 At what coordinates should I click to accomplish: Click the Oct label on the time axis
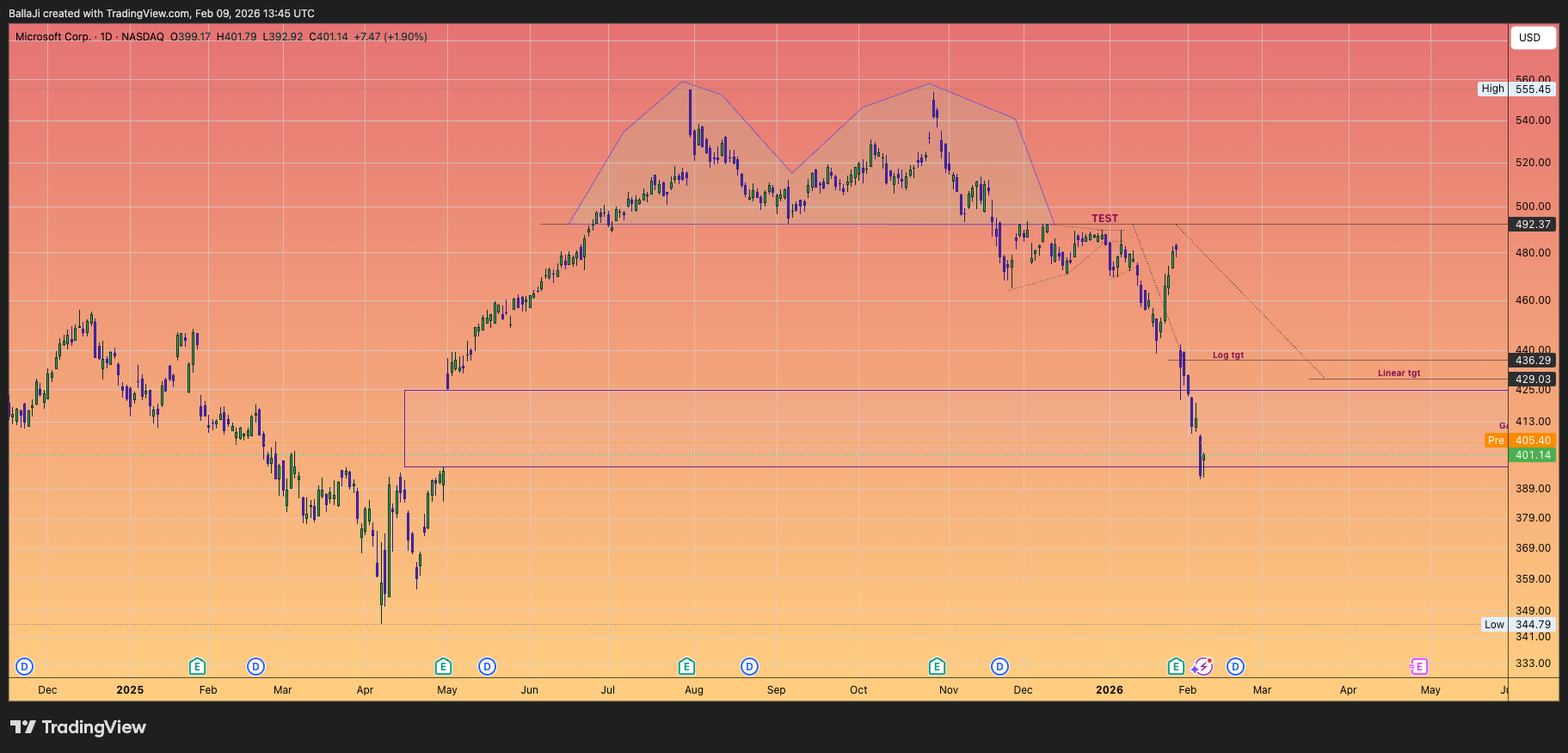coord(858,690)
